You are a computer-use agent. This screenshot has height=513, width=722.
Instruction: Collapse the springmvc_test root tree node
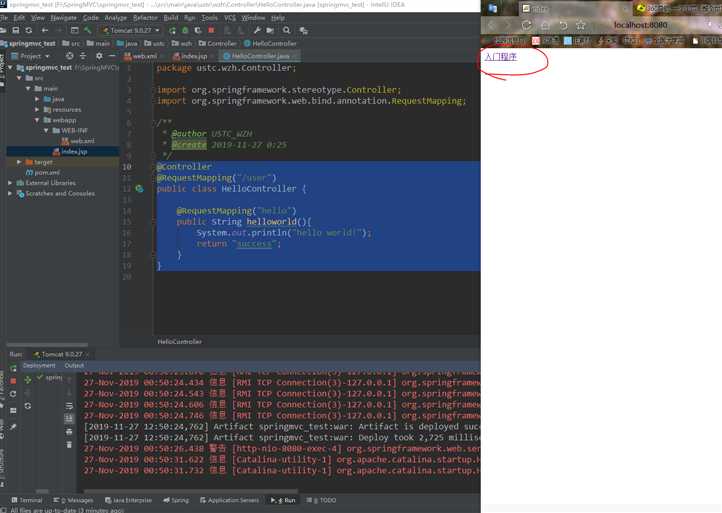[10, 68]
